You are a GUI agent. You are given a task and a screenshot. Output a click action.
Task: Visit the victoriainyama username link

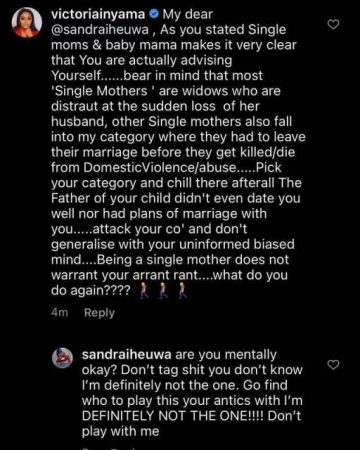tap(98, 14)
